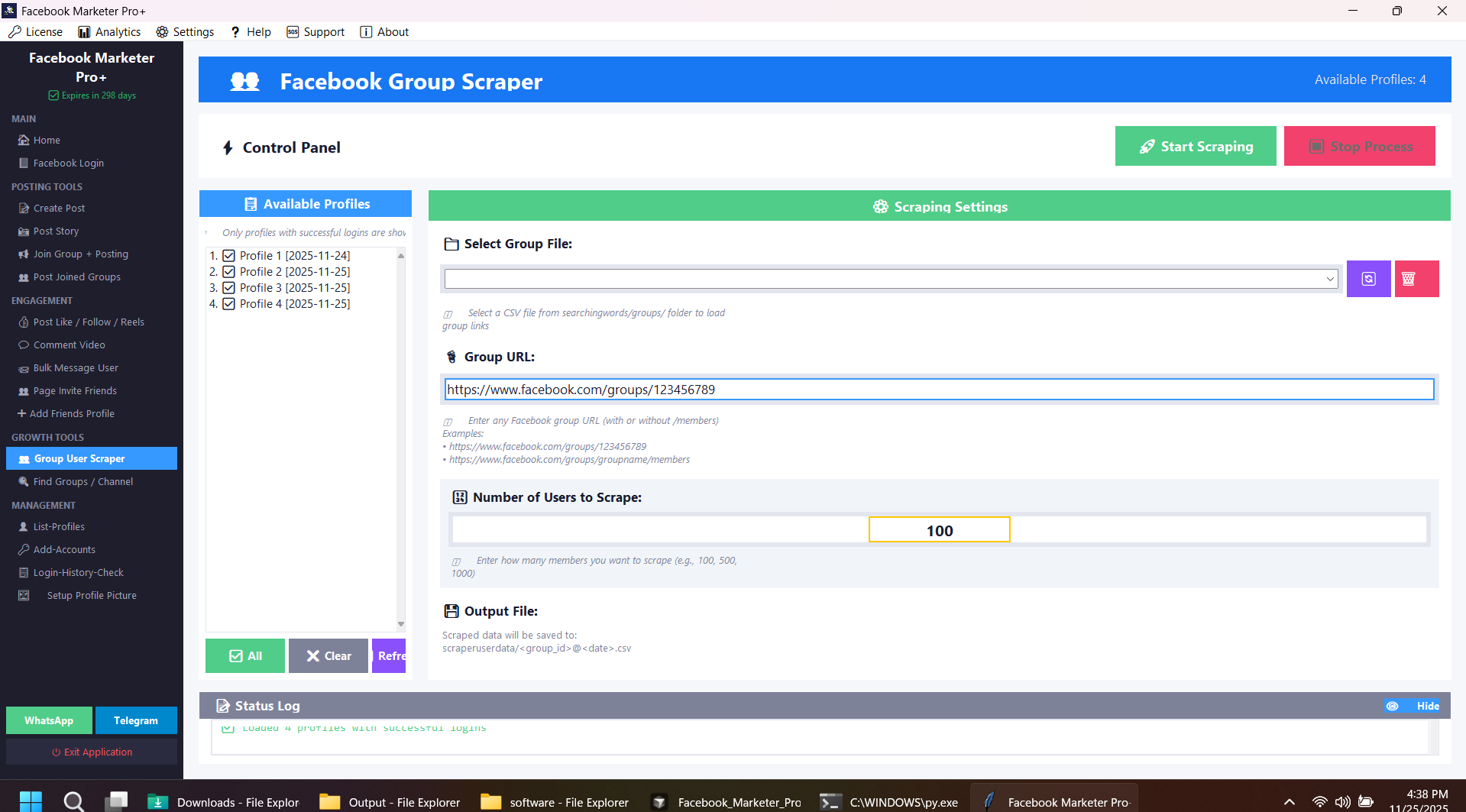Select the Post Story tool

click(x=55, y=231)
